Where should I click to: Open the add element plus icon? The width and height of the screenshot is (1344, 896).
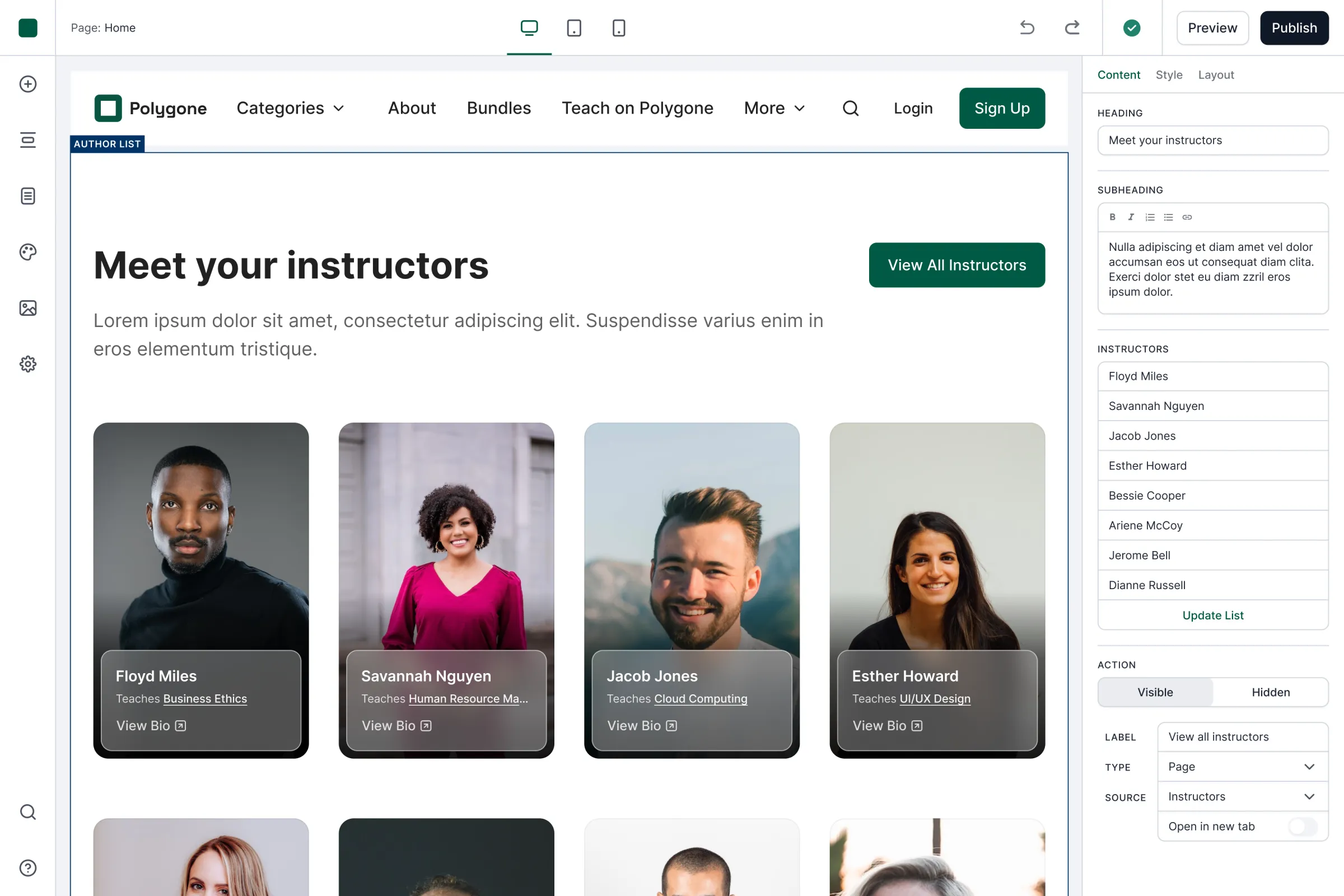coord(27,84)
